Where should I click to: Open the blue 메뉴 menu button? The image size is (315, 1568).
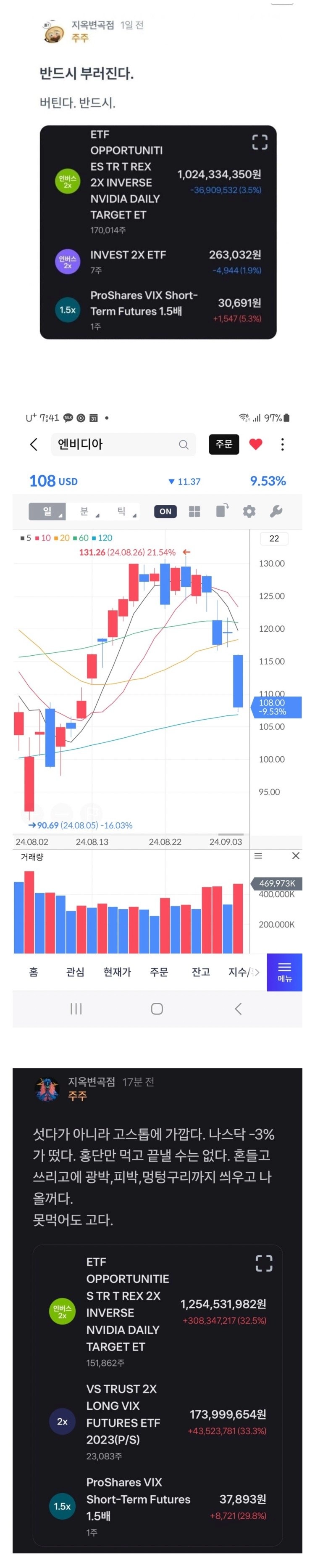point(284,972)
